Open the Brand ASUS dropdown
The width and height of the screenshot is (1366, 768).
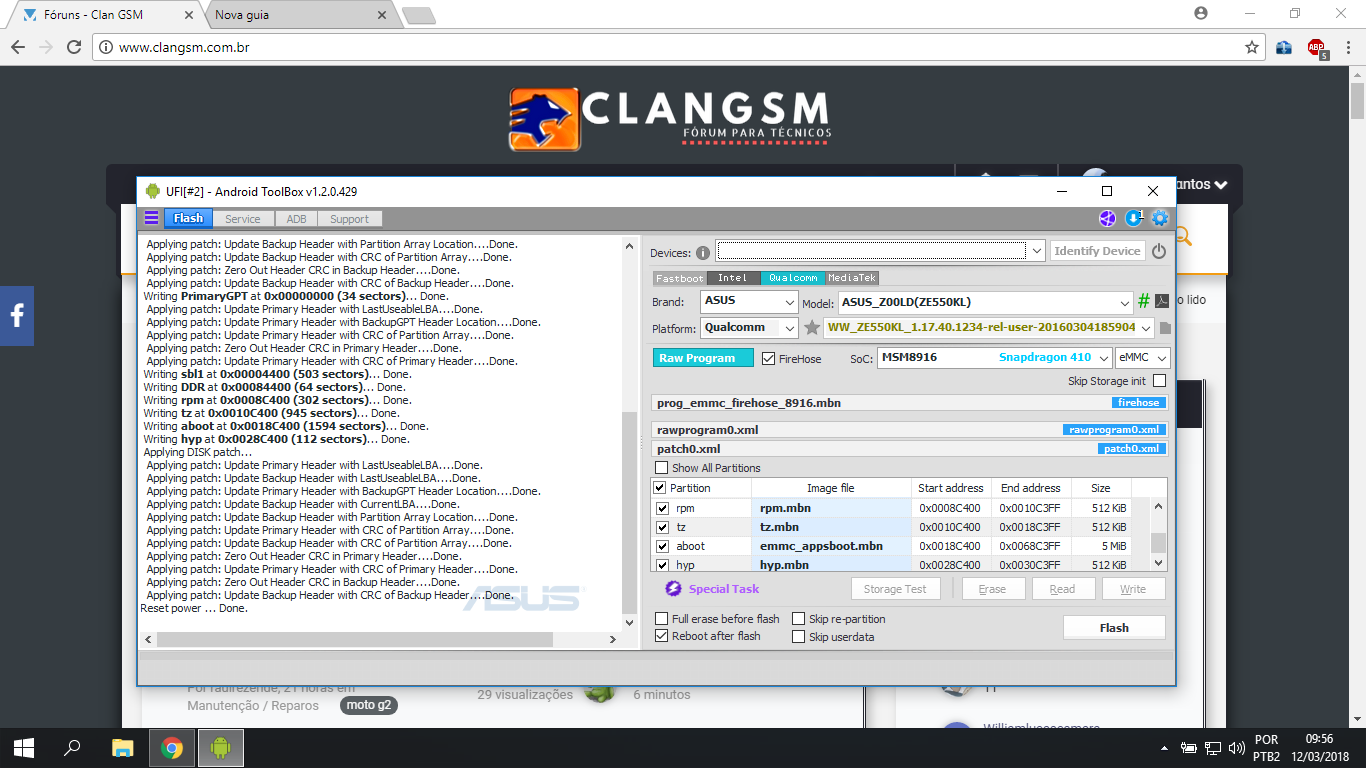coord(789,302)
